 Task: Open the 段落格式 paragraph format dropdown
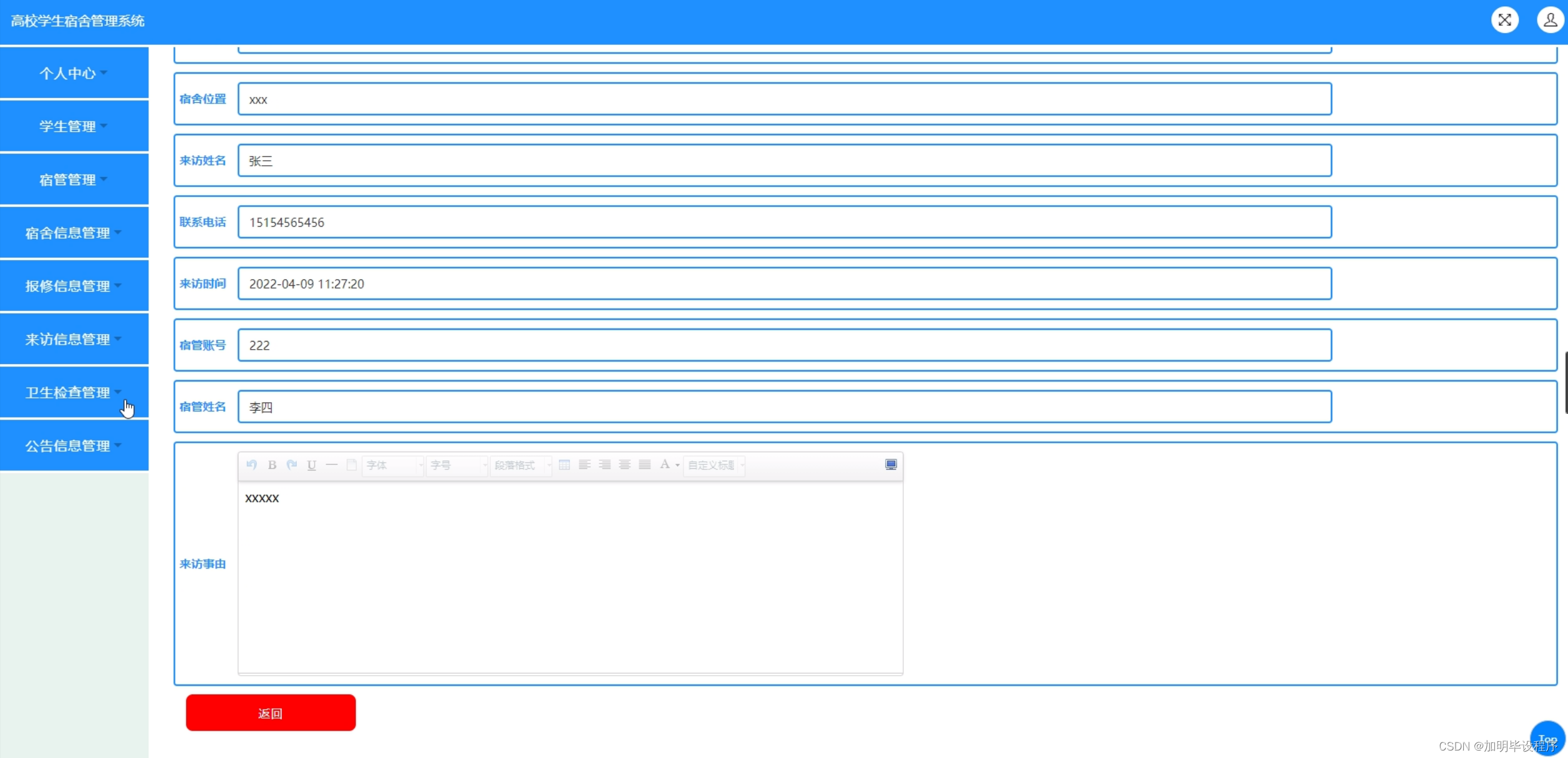tap(521, 466)
